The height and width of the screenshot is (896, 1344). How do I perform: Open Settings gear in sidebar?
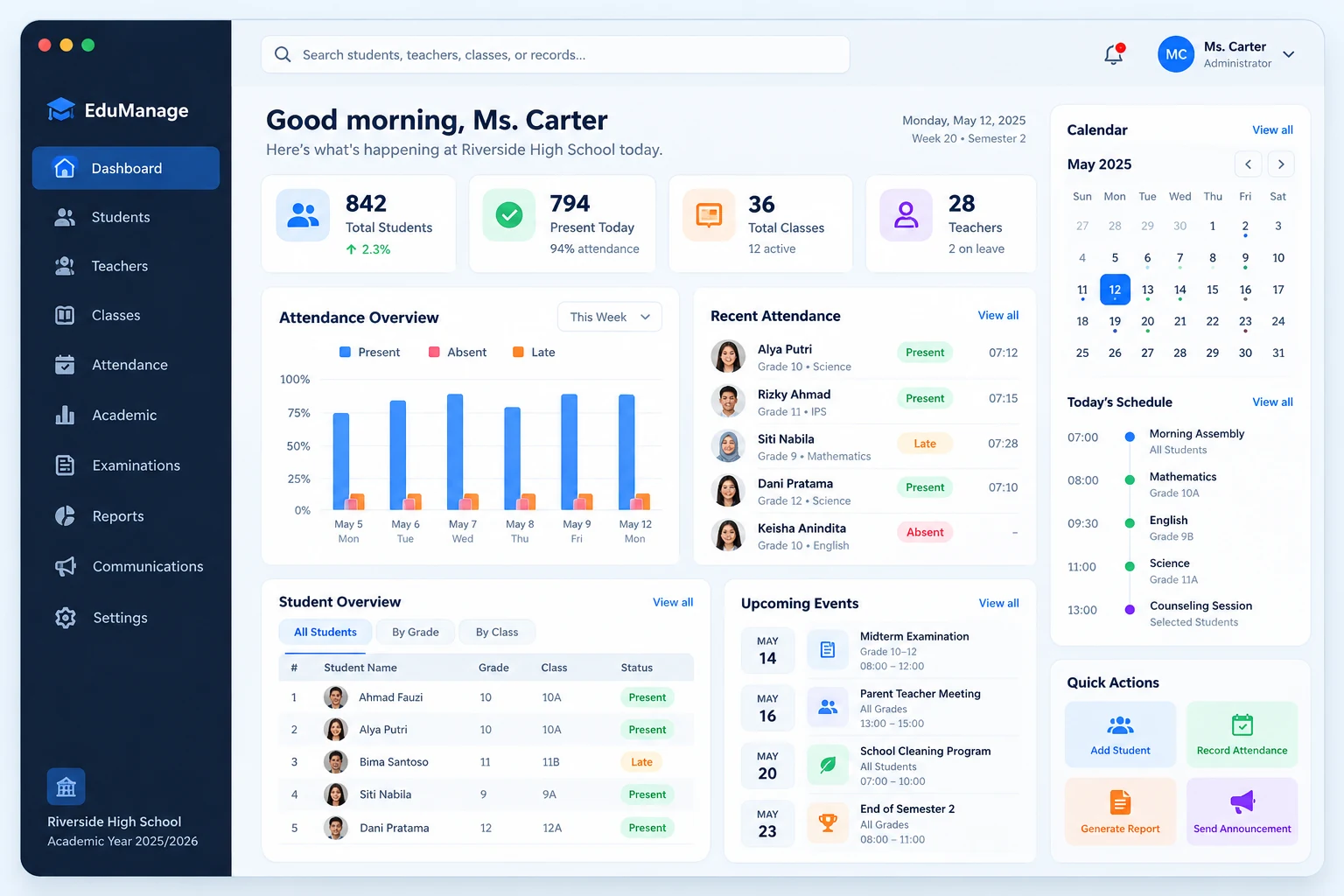pyautogui.click(x=125, y=618)
